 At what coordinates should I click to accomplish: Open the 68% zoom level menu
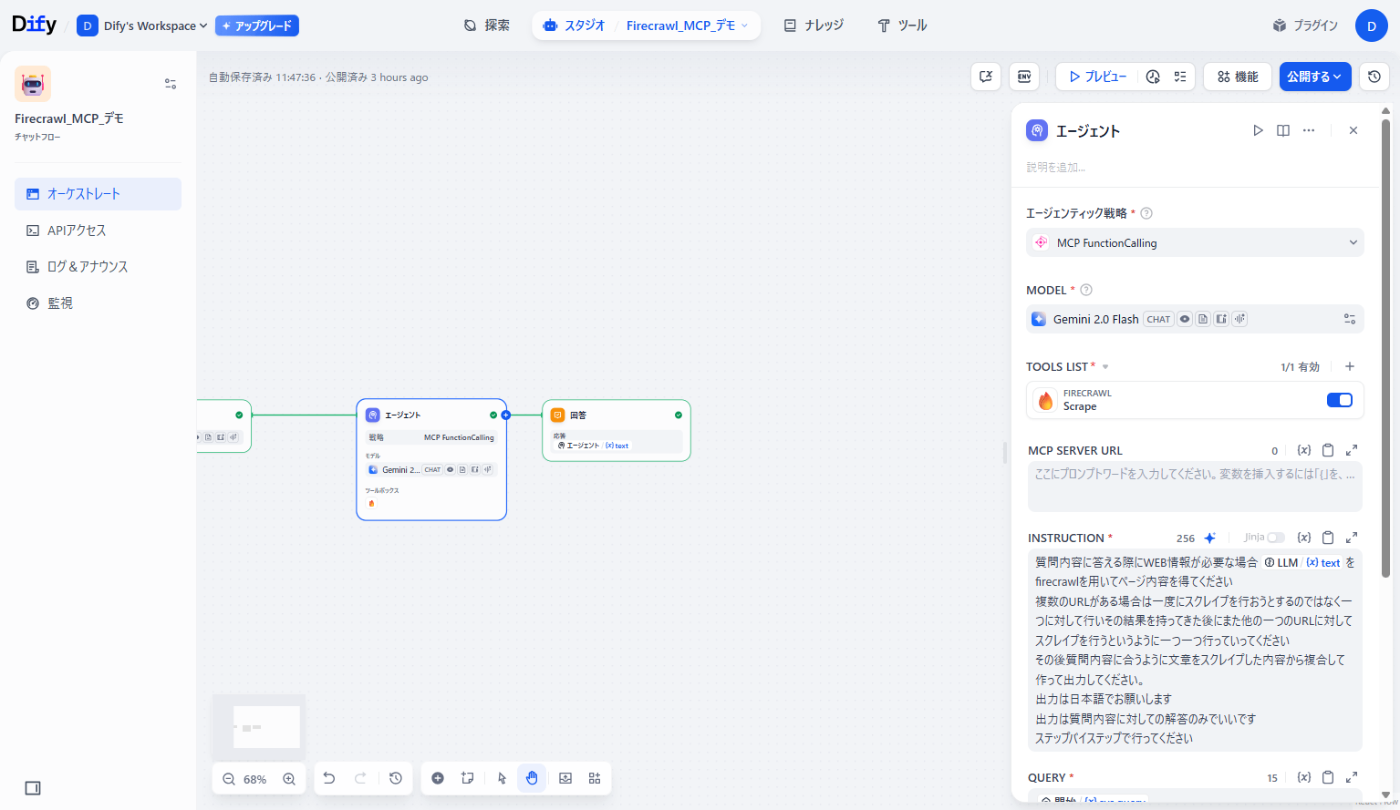pyautogui.click(x=255, y=779)
